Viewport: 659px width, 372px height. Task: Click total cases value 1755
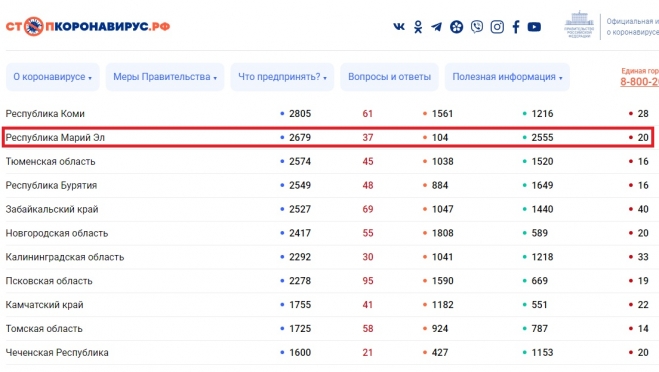tap(300, 305)
